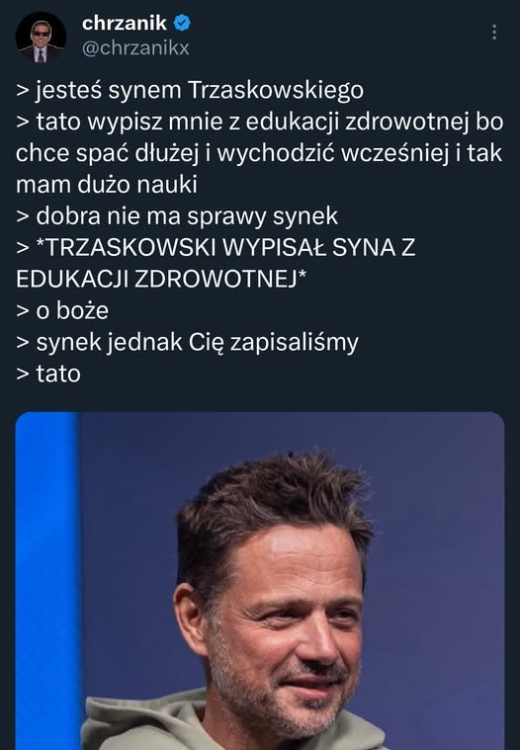Image resolution: width=520 pixels, height=750 pixels.
Task: Click the line 'jesteś synem Trzaskowskiego'
Action: [190, 91]
